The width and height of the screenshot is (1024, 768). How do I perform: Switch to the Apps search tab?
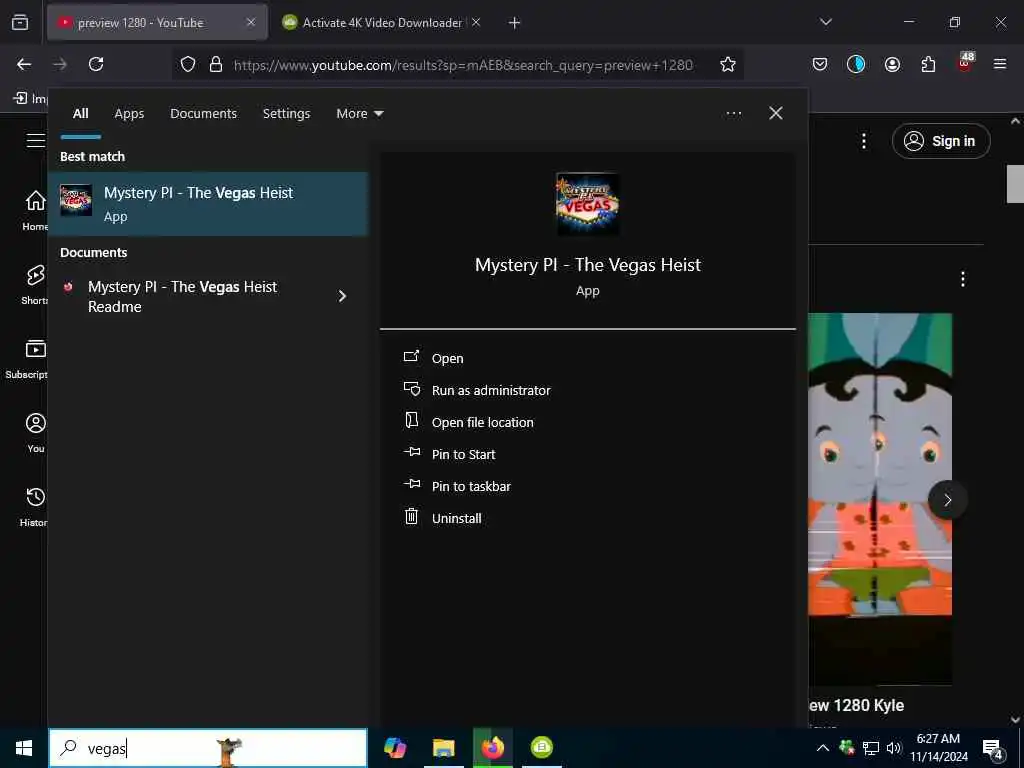(129, 114)
